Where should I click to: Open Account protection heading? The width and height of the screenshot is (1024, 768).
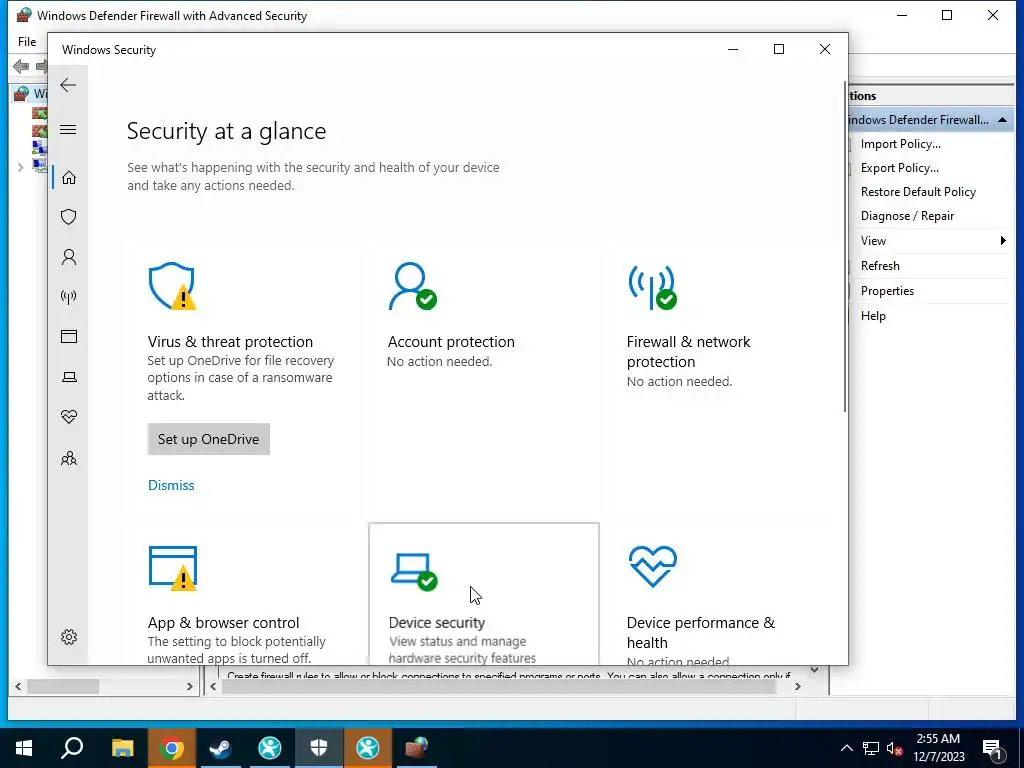click(x=451, y=342)
